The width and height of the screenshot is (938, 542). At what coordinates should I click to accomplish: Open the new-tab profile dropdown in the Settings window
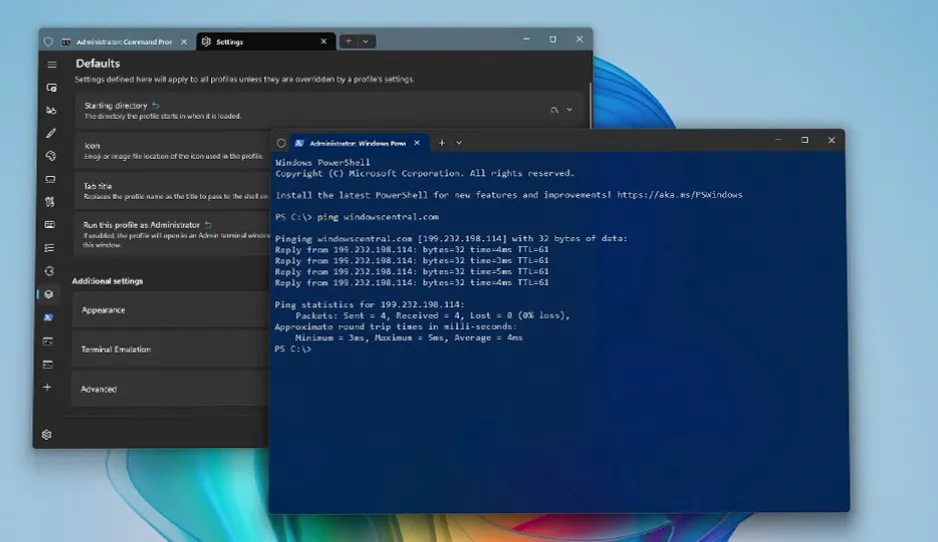coord(366,41)
